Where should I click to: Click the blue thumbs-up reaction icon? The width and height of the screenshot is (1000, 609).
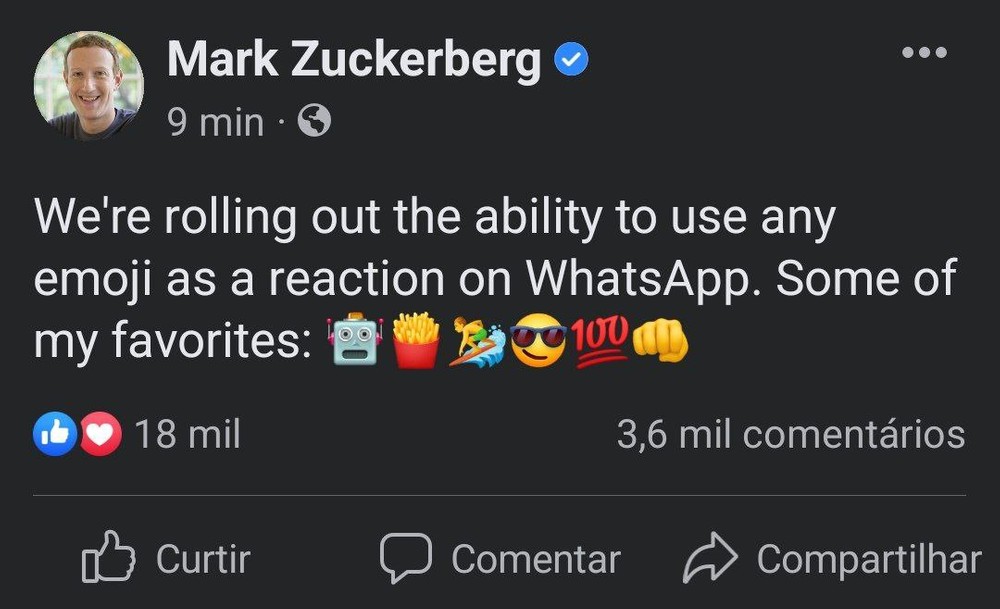tap(54, 435)
